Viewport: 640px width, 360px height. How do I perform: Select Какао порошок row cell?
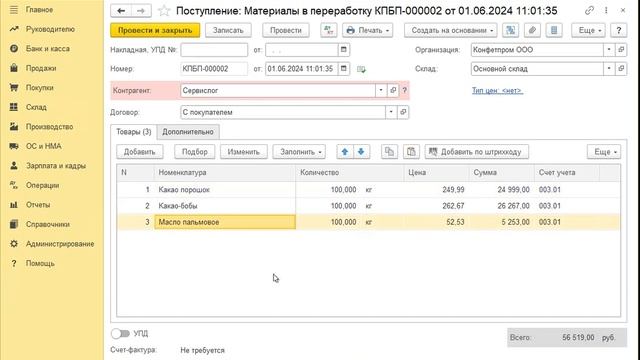click(225, 190)
